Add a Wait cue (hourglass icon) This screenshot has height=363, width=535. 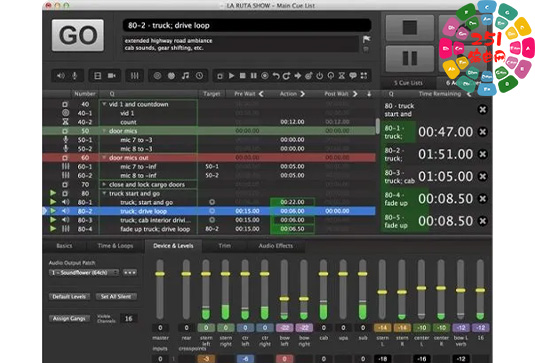pyautogui.click(x=342, y=76)
